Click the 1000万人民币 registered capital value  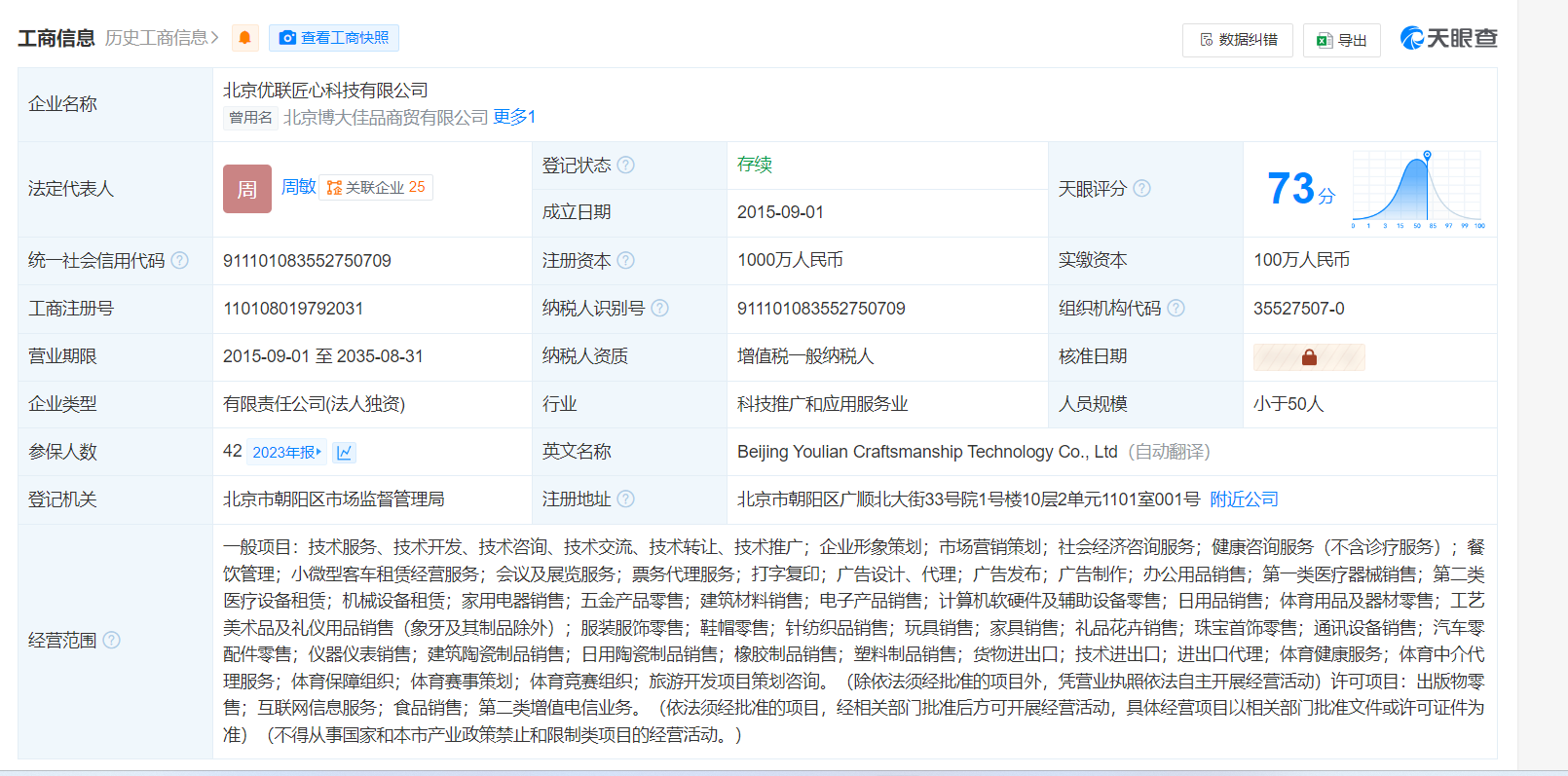click(790, 261)
